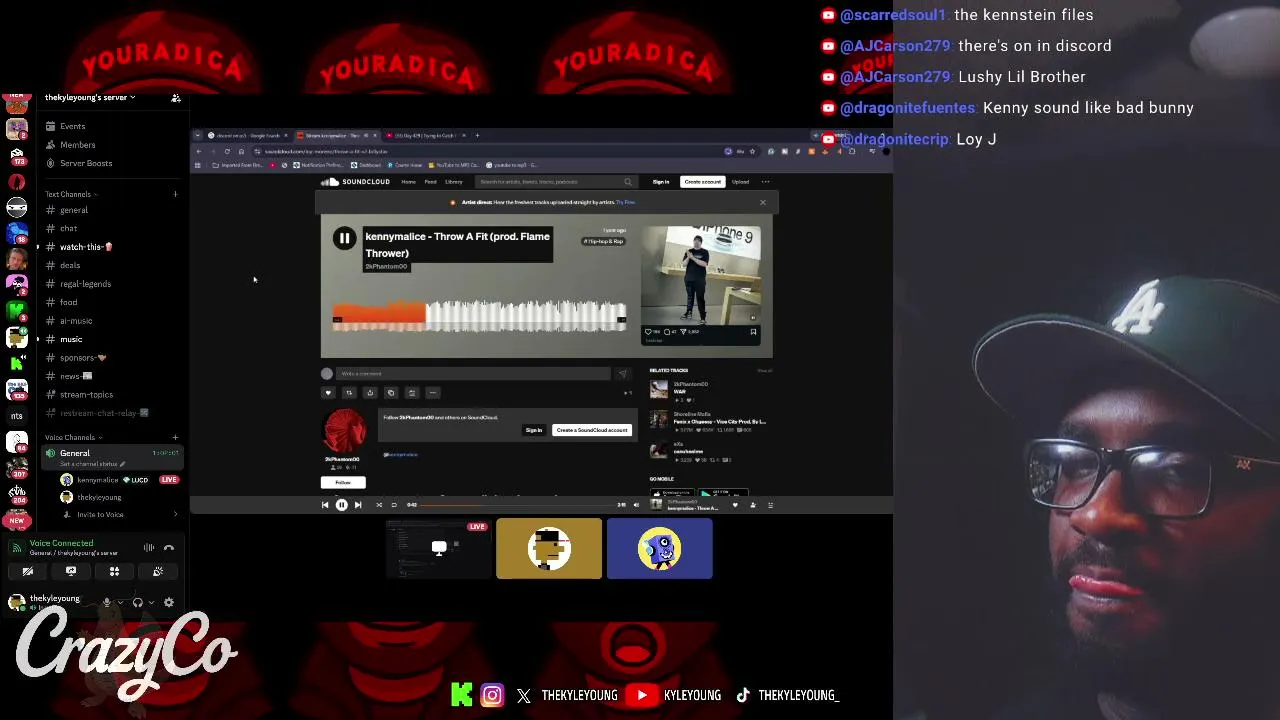Image resolution: width=1280 pixels, height=720 pixels.
Task: Turn on the camera in Discord
Action: pos(27,571)
